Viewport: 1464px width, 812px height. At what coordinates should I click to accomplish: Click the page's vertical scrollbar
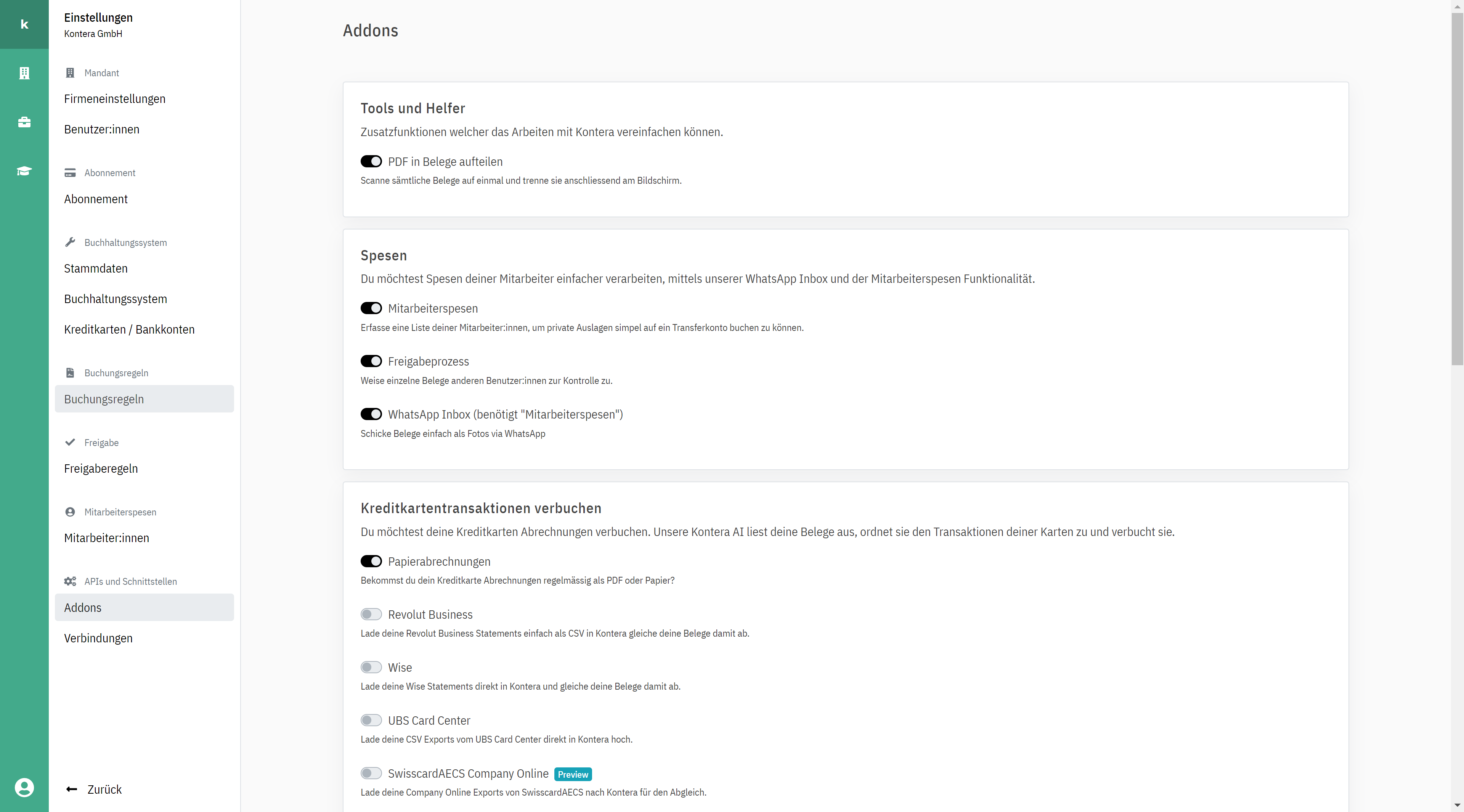1457,188
